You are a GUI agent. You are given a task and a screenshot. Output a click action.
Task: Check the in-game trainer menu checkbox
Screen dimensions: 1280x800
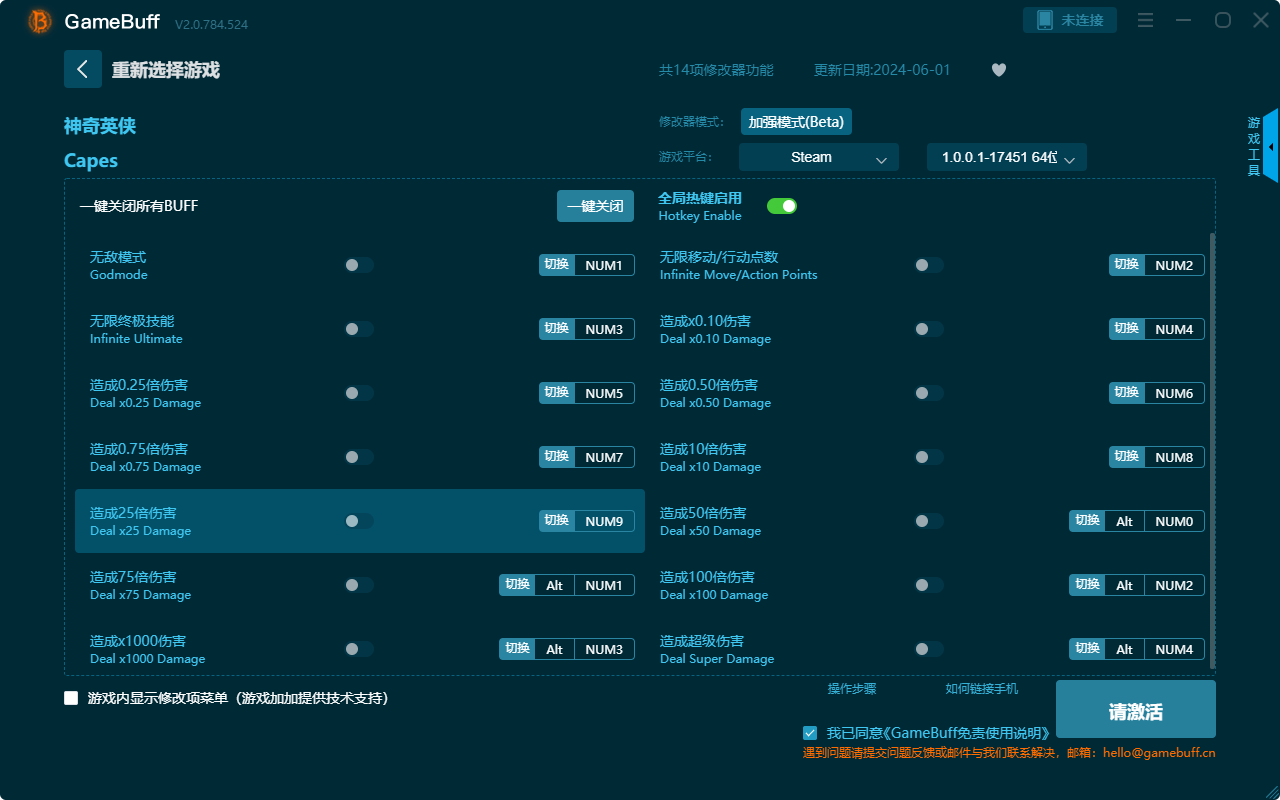tap(71, 698)
